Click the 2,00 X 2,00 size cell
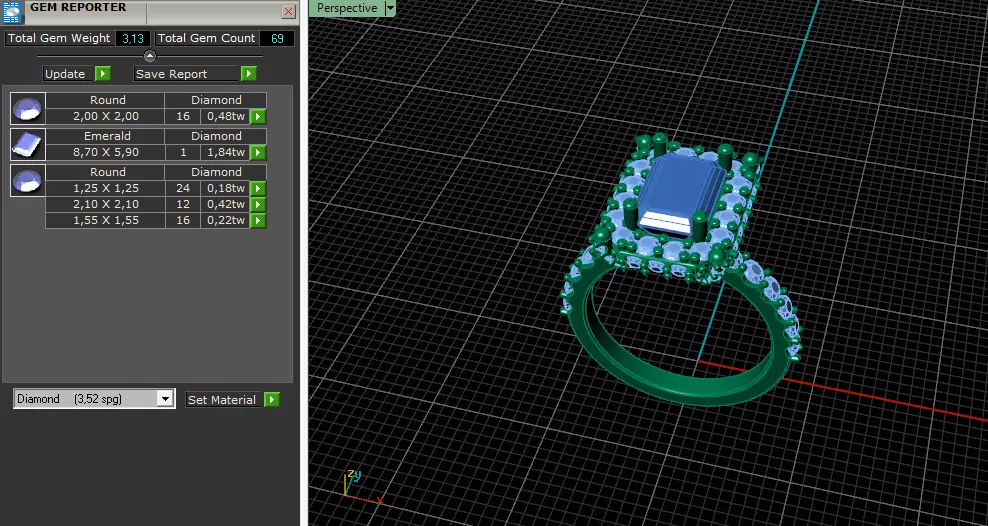This screenshot has width=988, height=526. point(105,117)
